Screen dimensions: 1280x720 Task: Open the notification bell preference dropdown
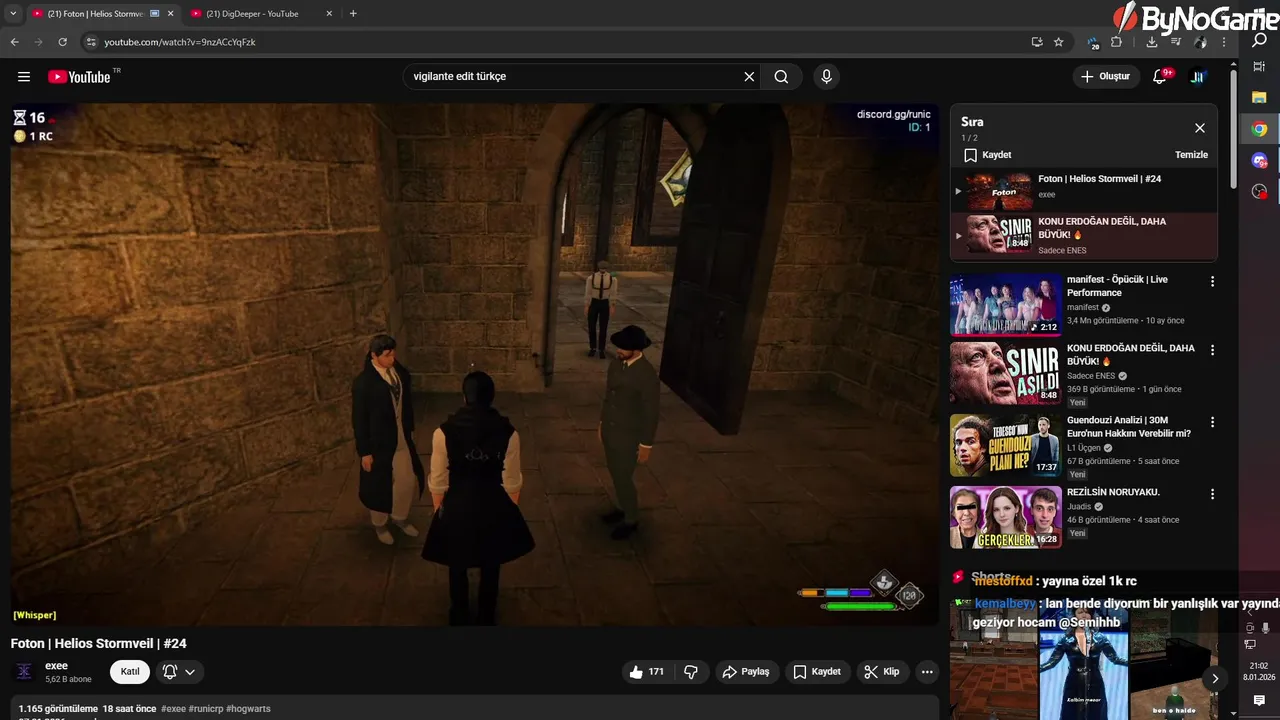pyautogui.click(x=179, y=672)
